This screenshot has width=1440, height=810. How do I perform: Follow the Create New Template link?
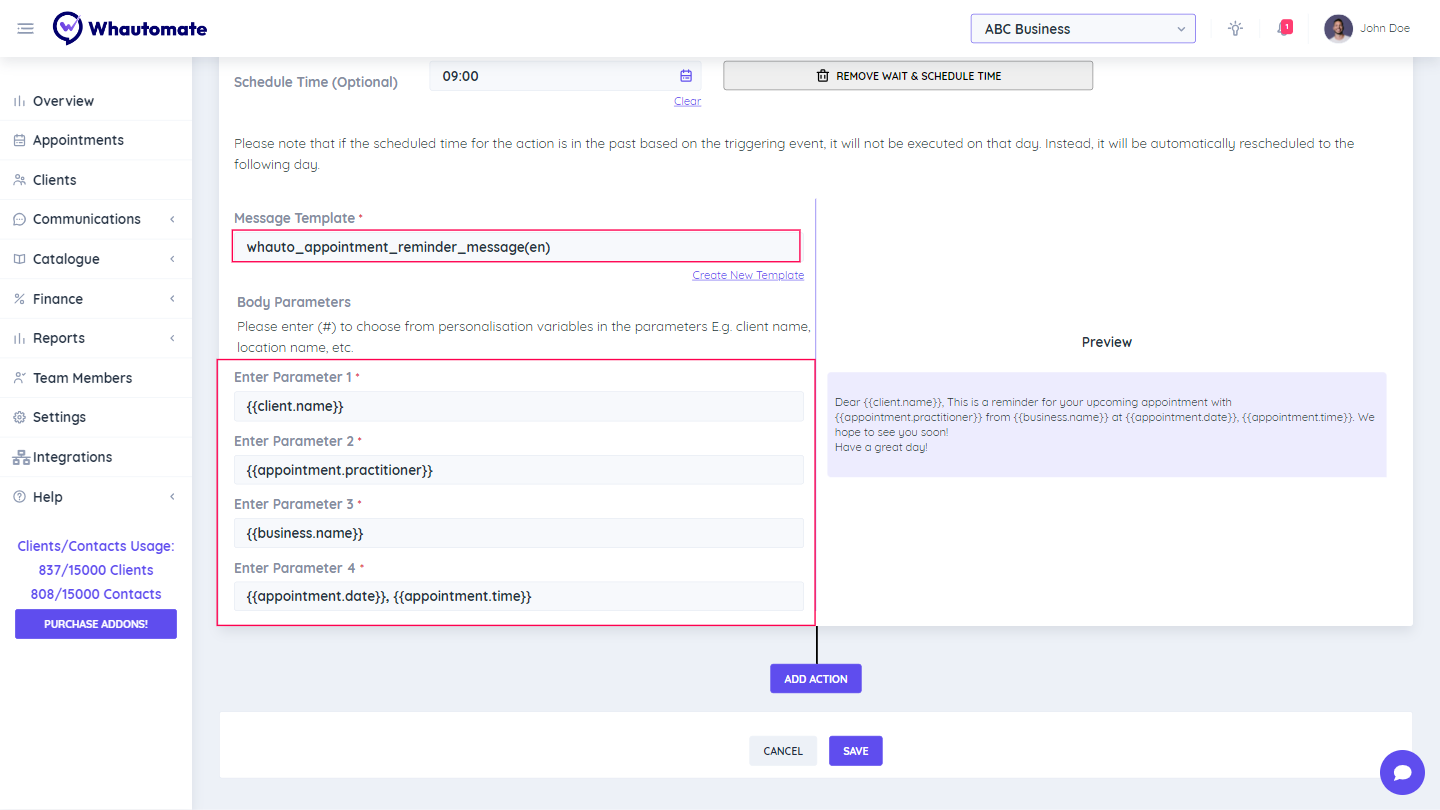(x=747, y=275)
